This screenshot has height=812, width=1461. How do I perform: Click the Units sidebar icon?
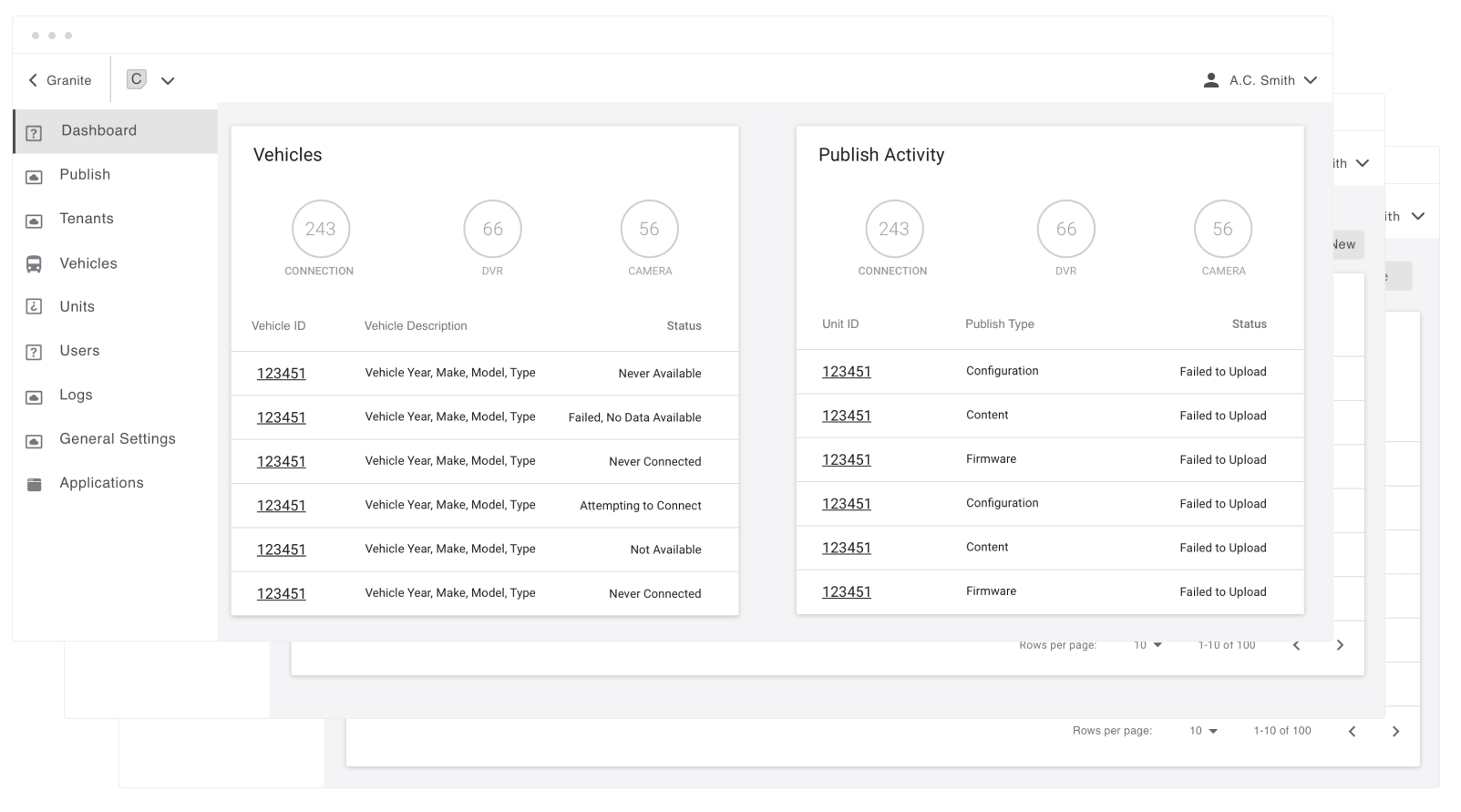point(34,307)
